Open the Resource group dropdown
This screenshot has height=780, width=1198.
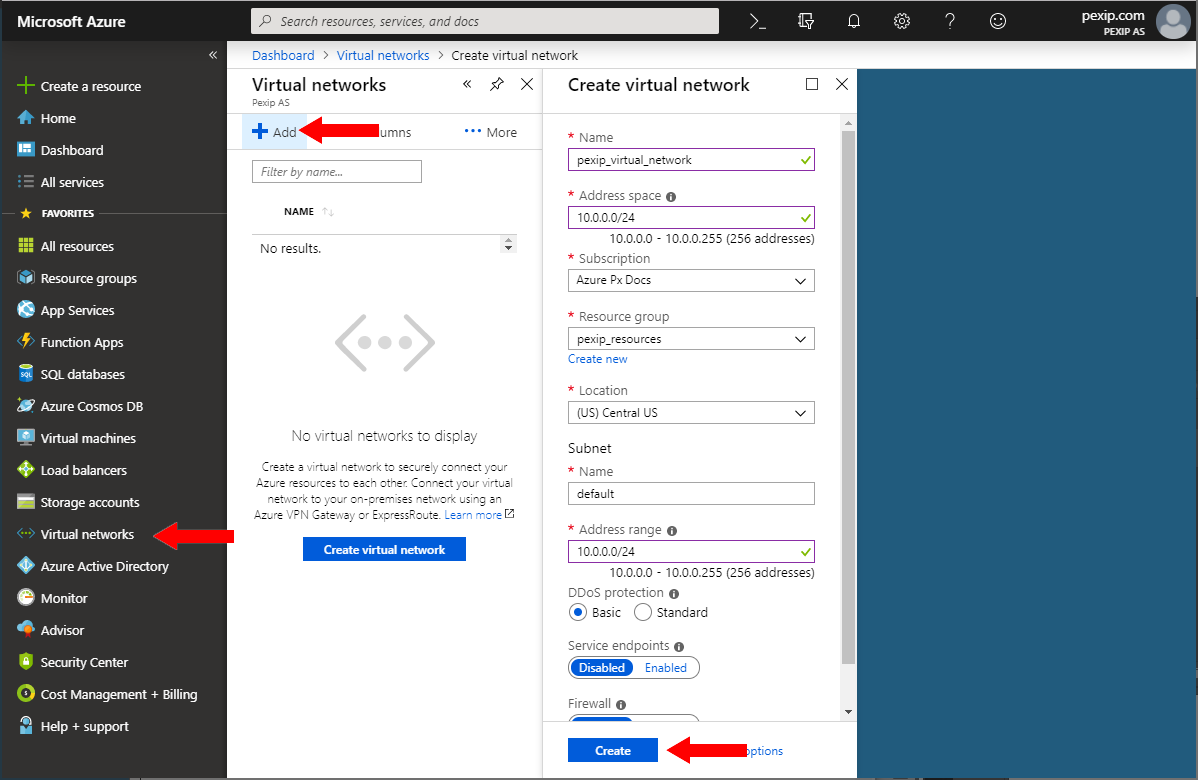(x=691, y=338)
